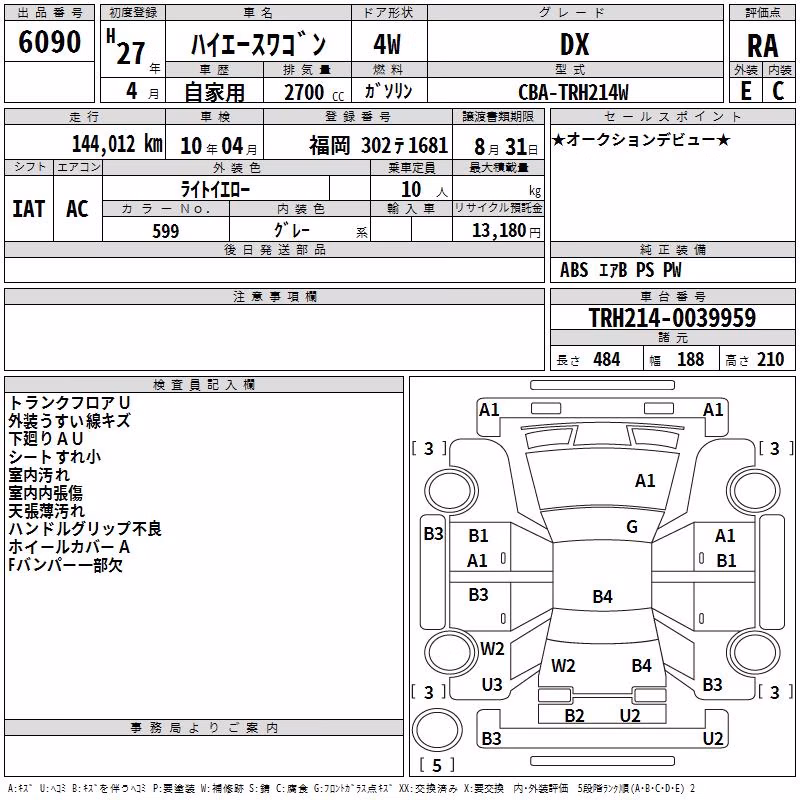
Task: Select the 車台番号 header
Action: (672, 296)
